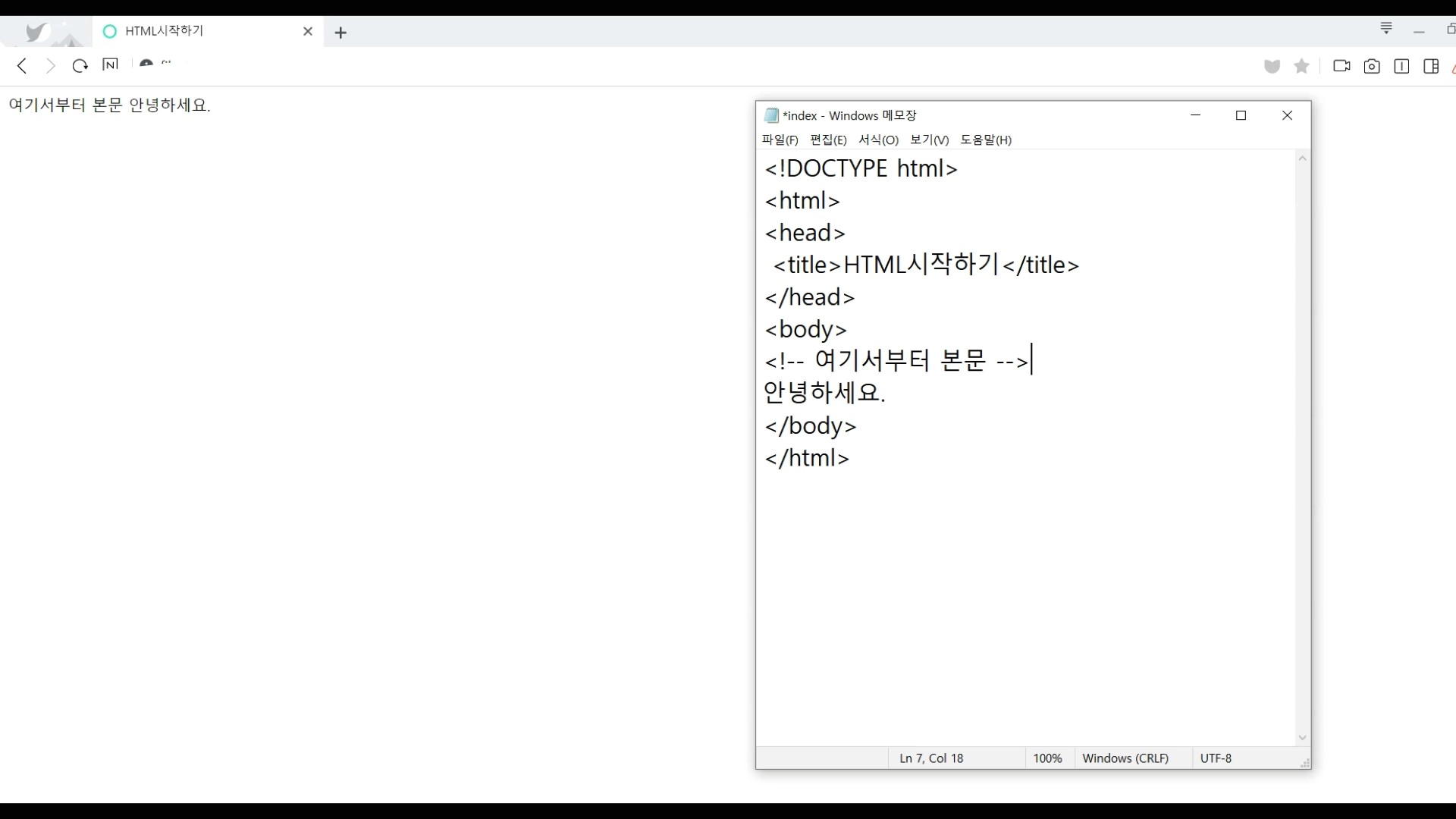The height and width of the screenshot is (819, 1456).
Task: Toggle the shield protection icon
Action: tap(1272, 67)
